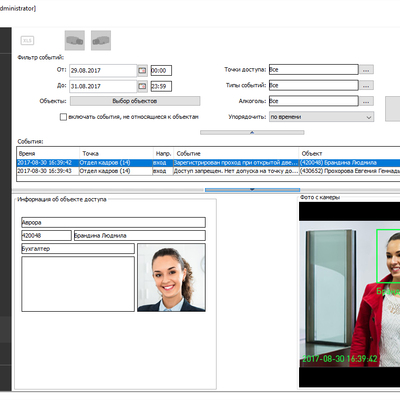
Task: Open calendar picker for the От date
Action: click(142, 70)
